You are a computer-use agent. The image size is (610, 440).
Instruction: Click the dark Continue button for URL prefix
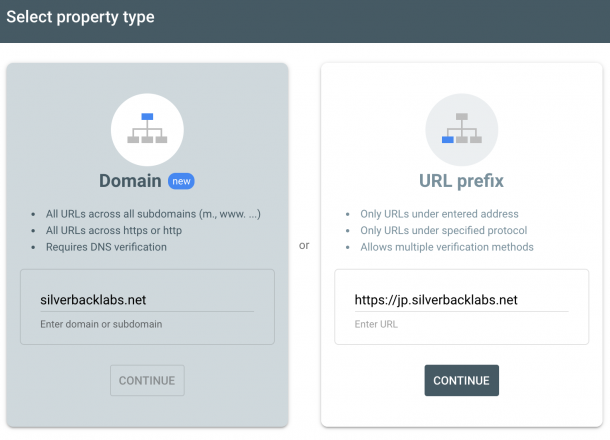[x=461, y=380]
